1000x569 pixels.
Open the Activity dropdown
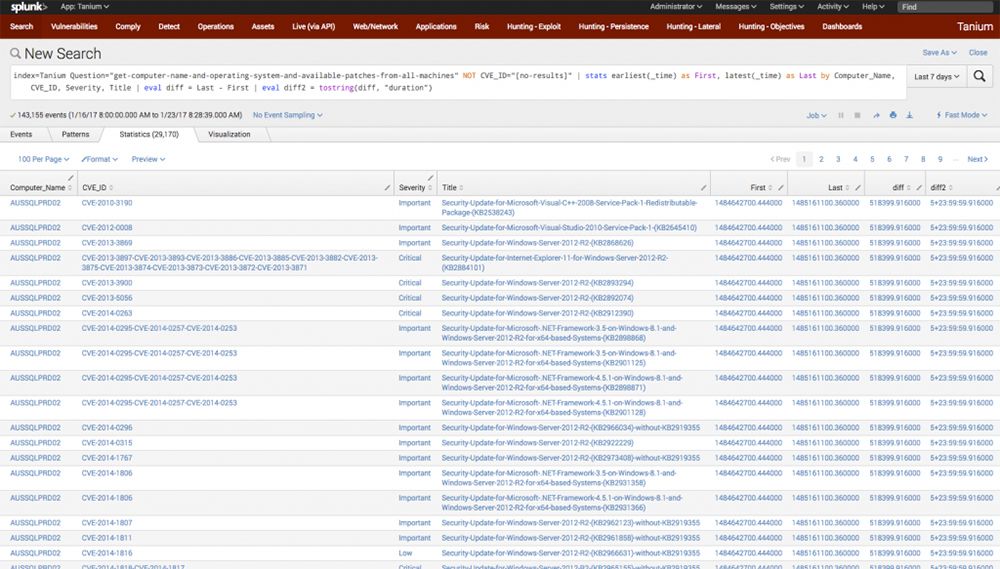[x=833, y=6]
